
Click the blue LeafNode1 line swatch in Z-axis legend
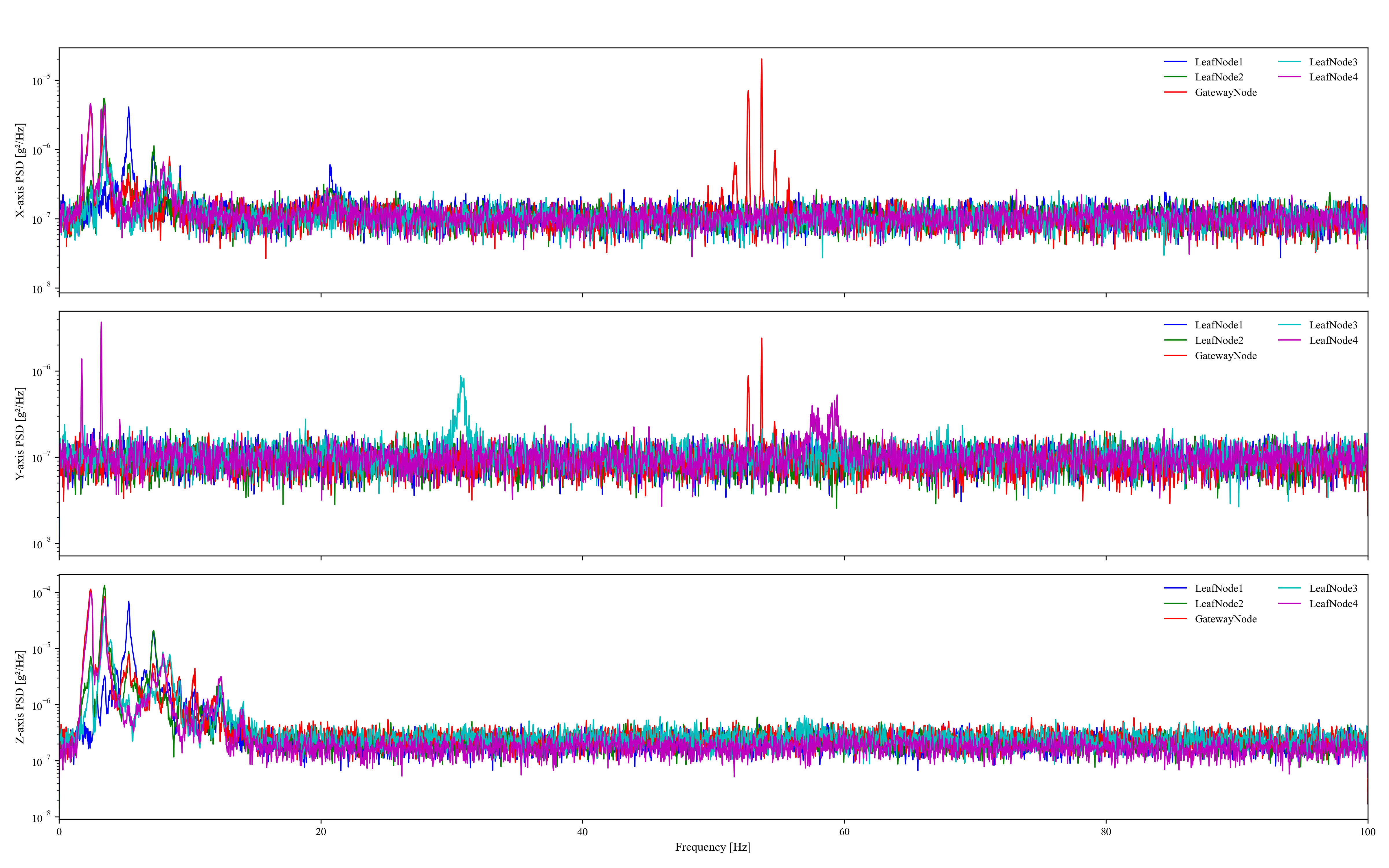pos(1175,589)
